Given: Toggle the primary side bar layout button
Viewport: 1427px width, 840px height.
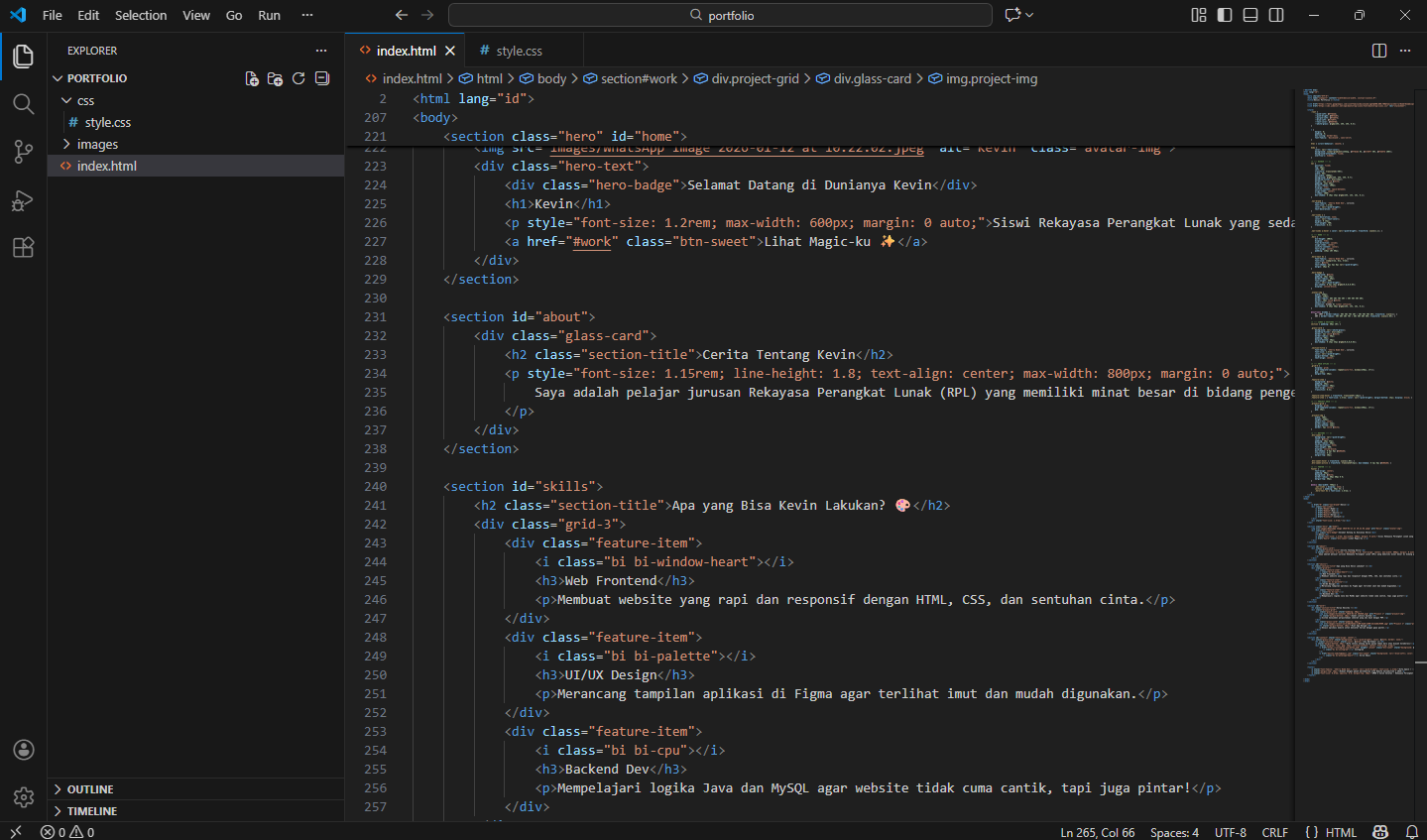Looking at the screenshot, I should (1225, 15).
